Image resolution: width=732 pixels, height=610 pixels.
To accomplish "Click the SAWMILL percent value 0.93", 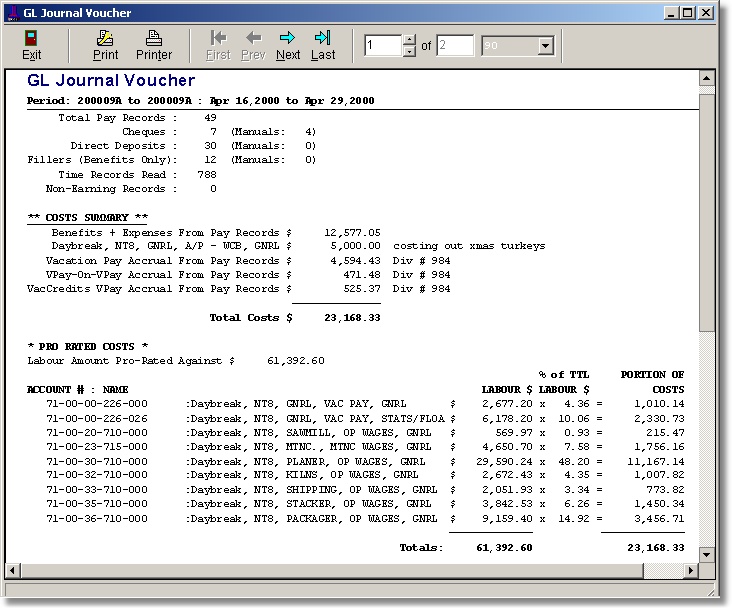I will pos(577,433).
